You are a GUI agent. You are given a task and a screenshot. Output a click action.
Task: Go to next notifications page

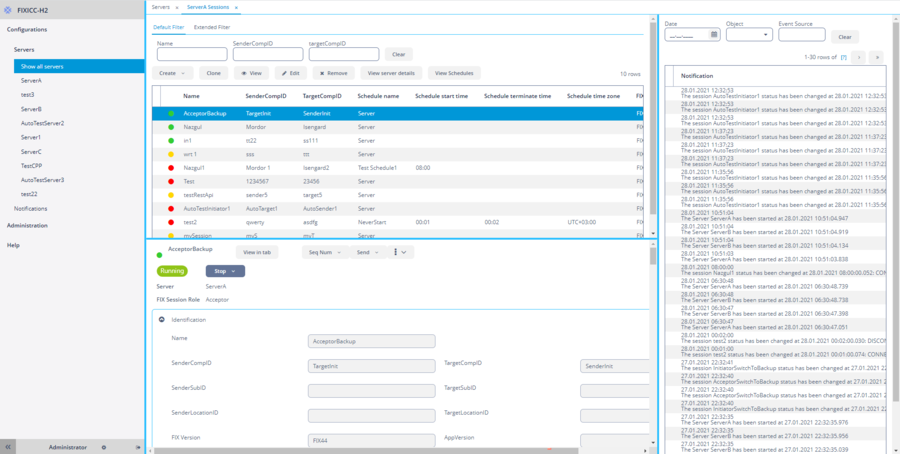click(876, 57)
